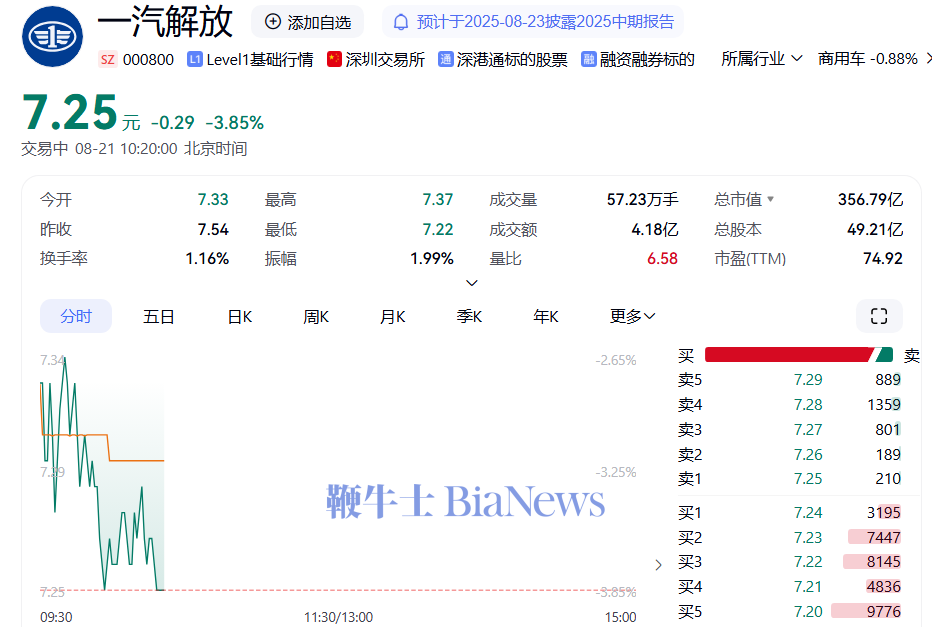The height and width of the screenshot is (627, 932).
Task: Expand the 所属行业 dropdown
Action: click(762, 59)
